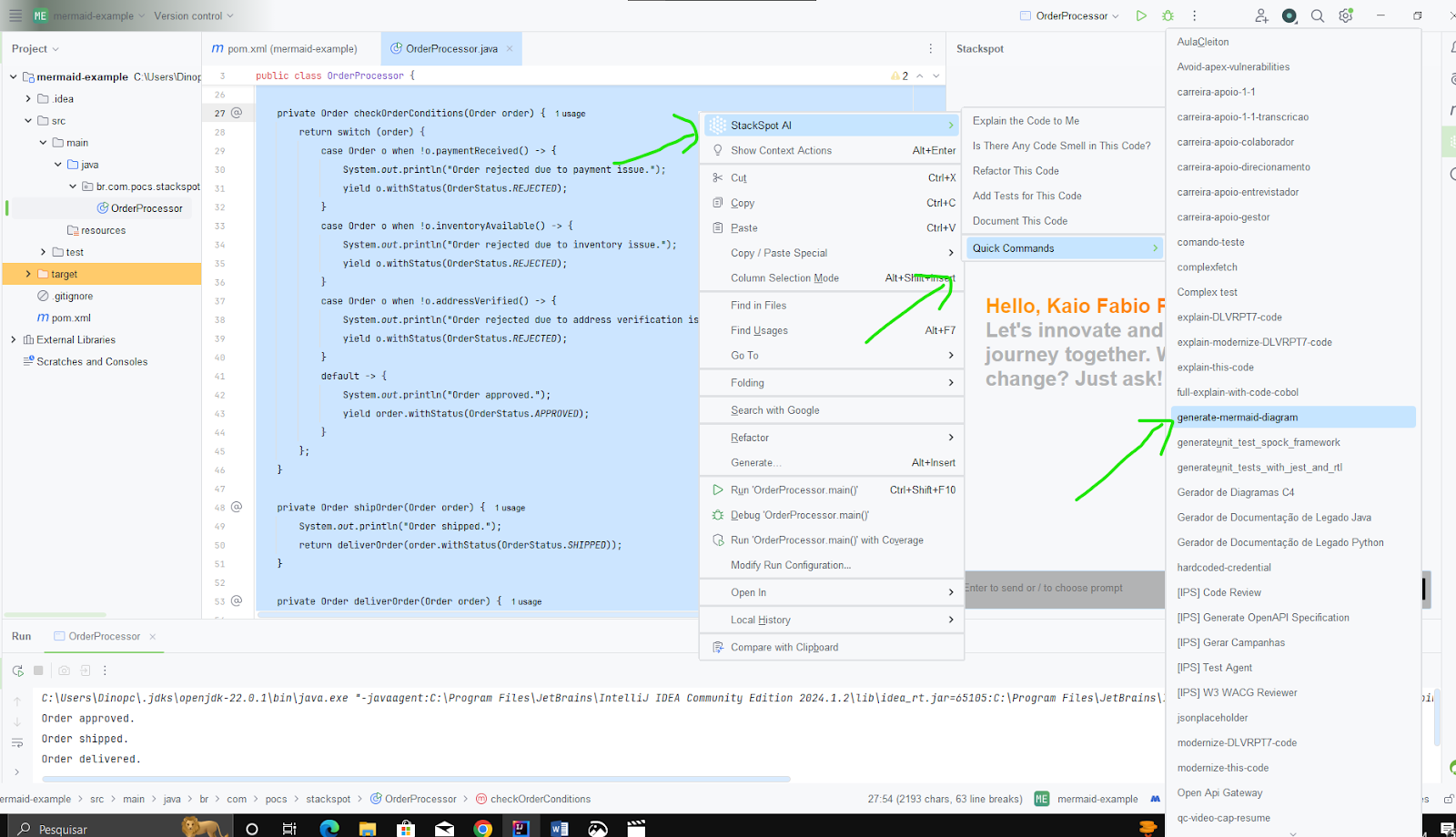The height and width of the screenshot is (837, 1456).
Task: Click the console horizontal scrollbar
Action: 416,779
